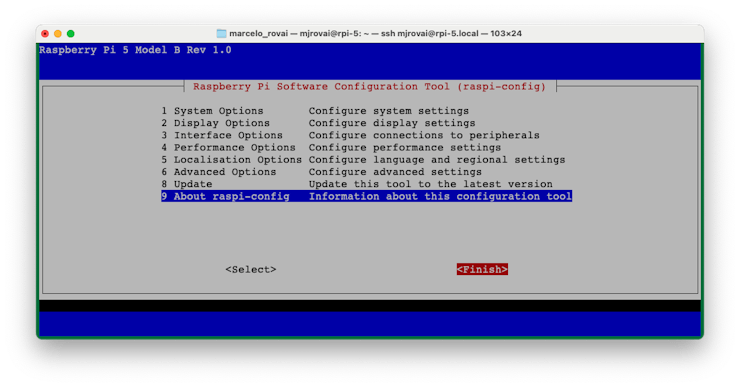Click the yellow minimize window button
The image size is (740, 387).
pos(58,34)
